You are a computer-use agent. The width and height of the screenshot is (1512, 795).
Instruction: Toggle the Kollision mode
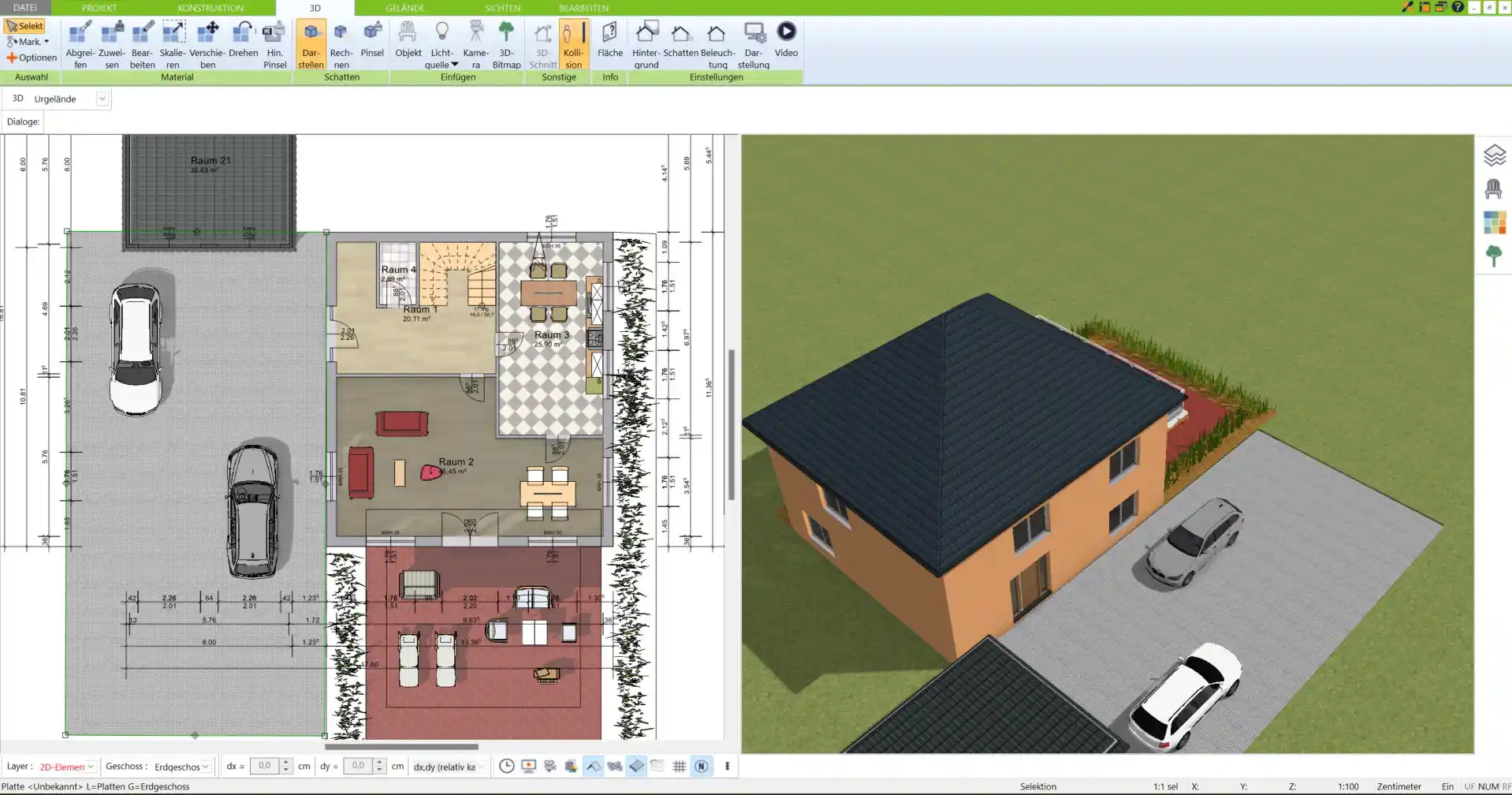click(573, 45)
